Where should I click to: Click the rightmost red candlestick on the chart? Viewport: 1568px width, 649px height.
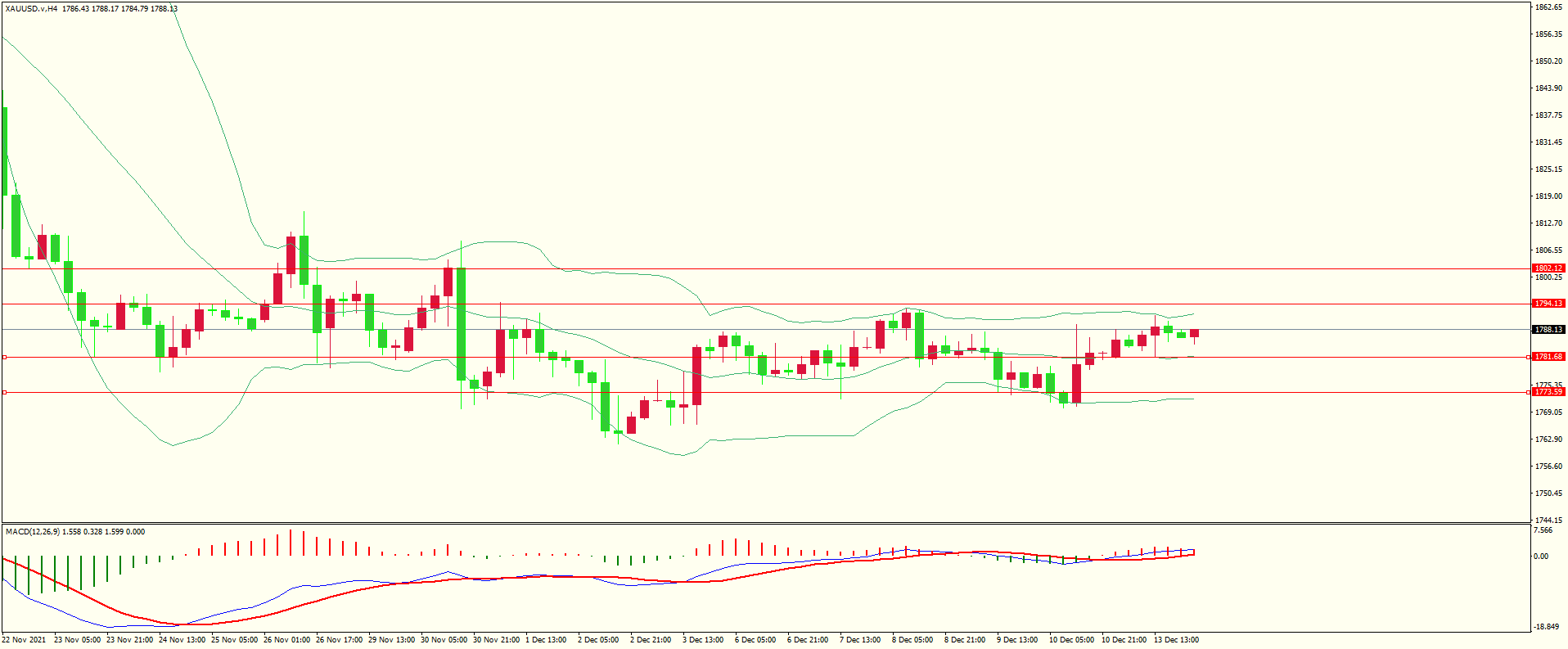(x=1194, y=333)
